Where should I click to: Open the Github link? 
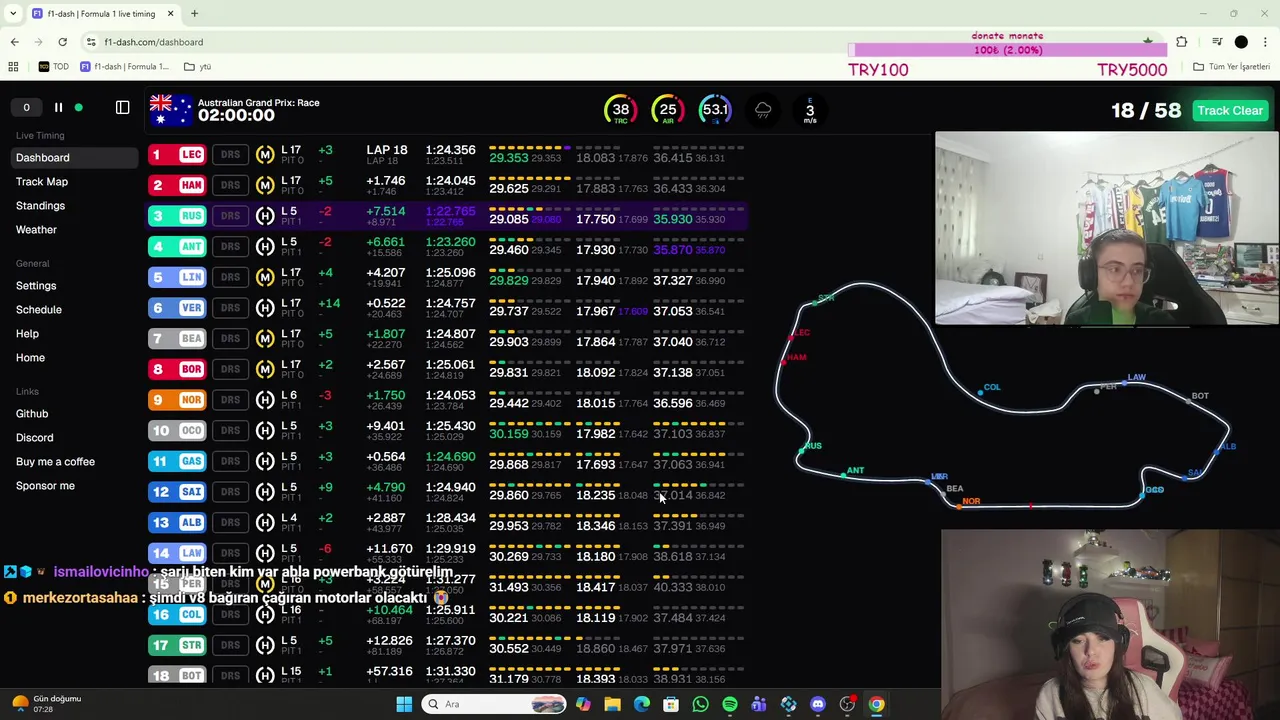click(x=32, y=413)
